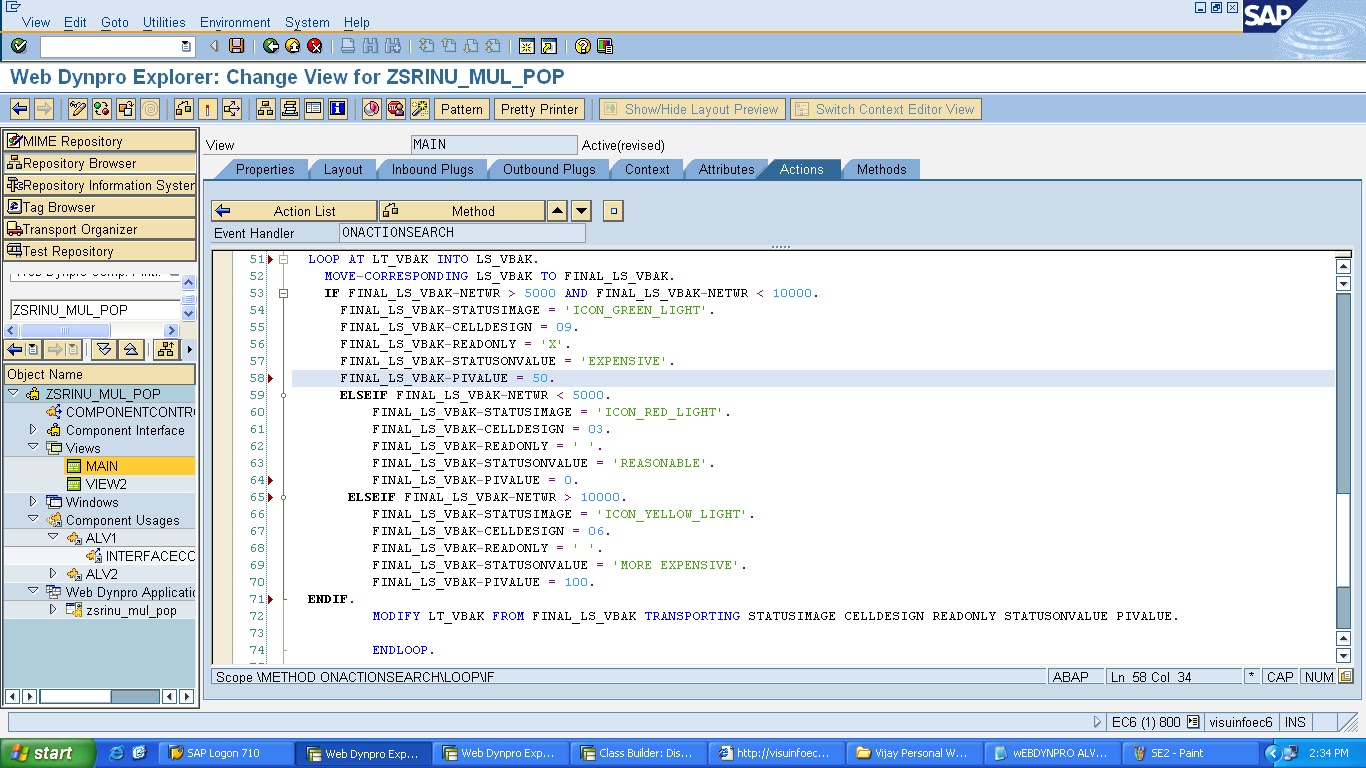Click the Windows Start button
This screenshot has width=1366, height=768.
(47, 753)
